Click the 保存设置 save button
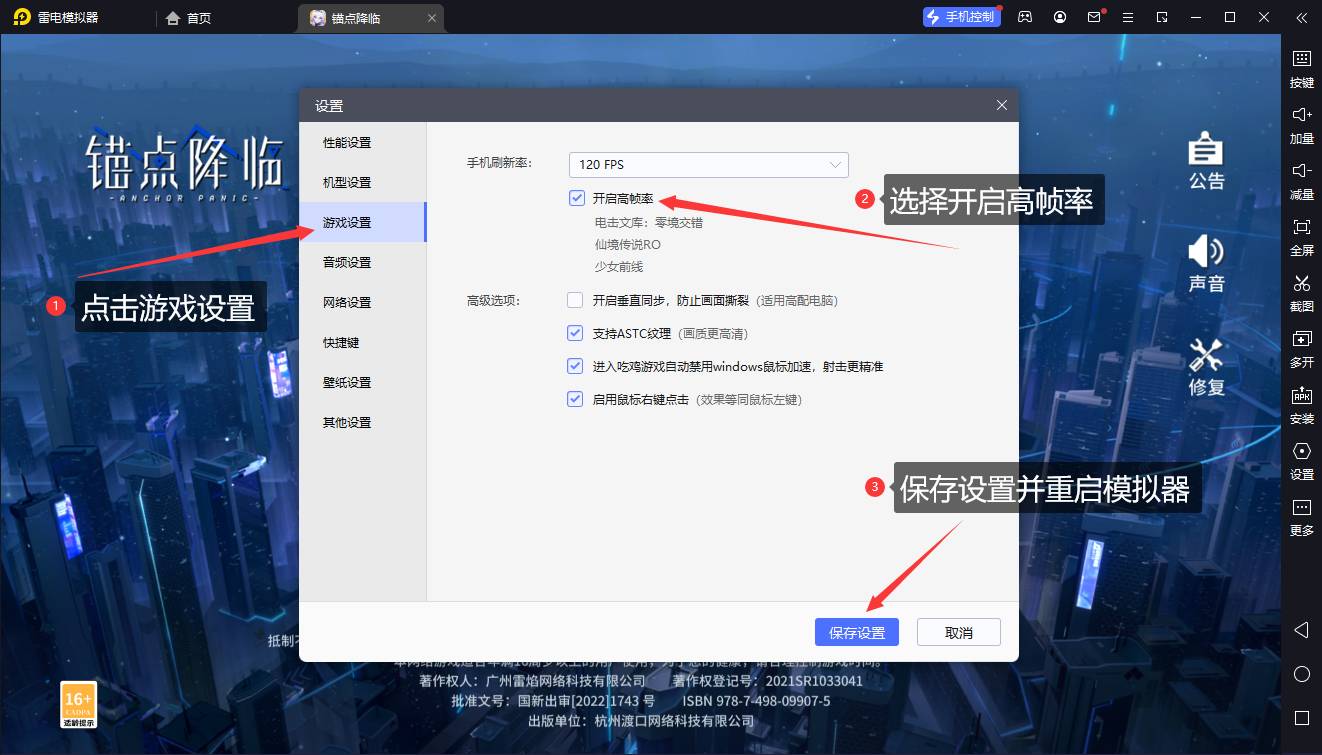The height and width of the screenshot is (755, 1322). (857, 633)
